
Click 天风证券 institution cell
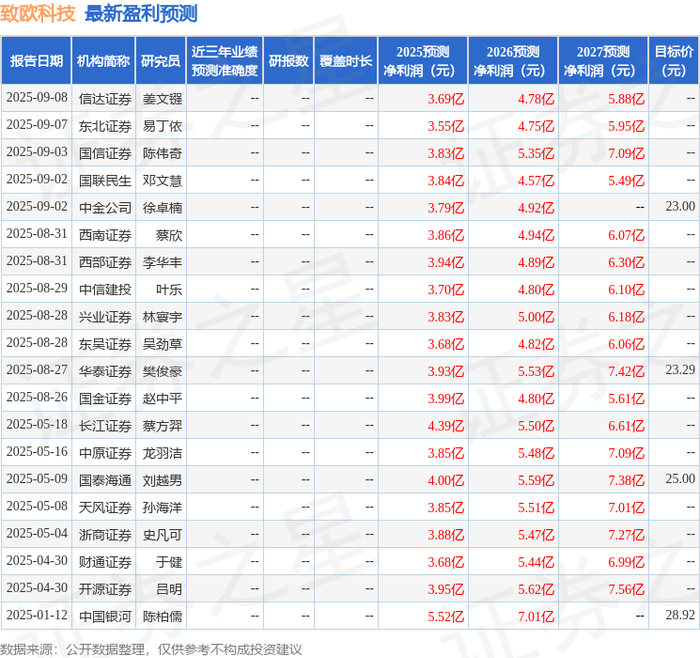pyautogui.click(x=105, y=507)
